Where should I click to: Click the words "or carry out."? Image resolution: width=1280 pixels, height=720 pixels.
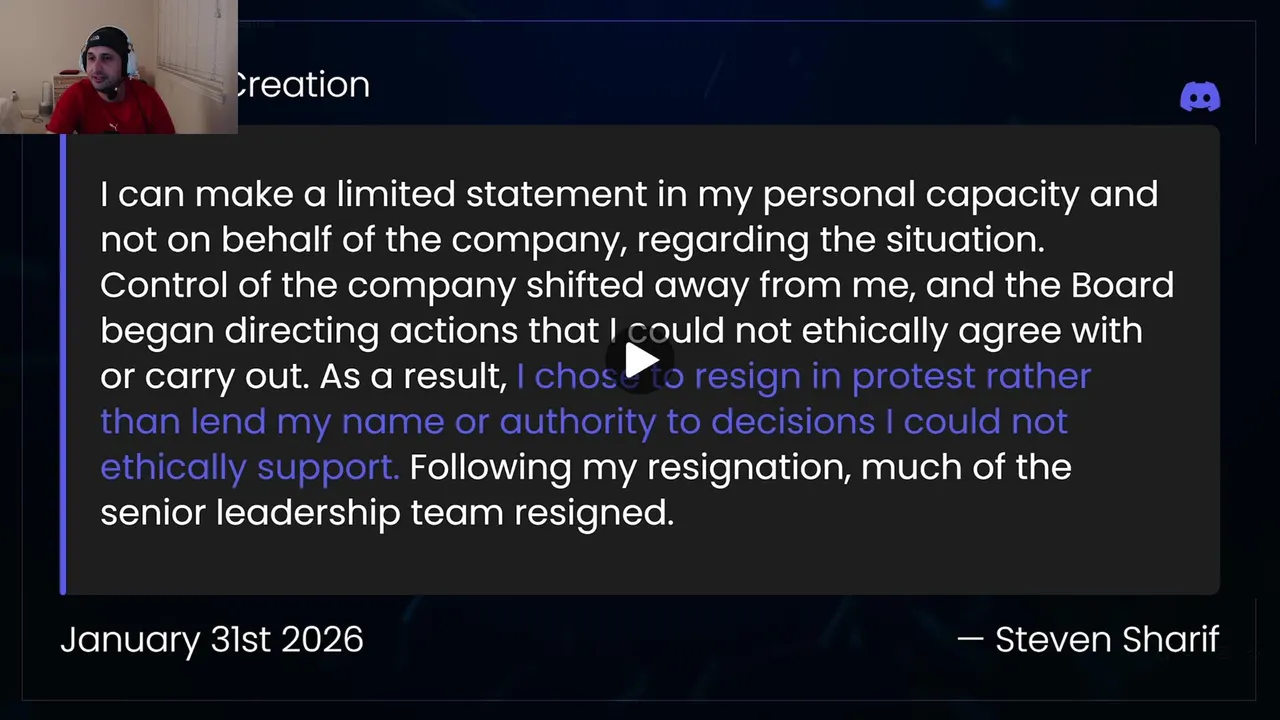click(x=204, y=376)
